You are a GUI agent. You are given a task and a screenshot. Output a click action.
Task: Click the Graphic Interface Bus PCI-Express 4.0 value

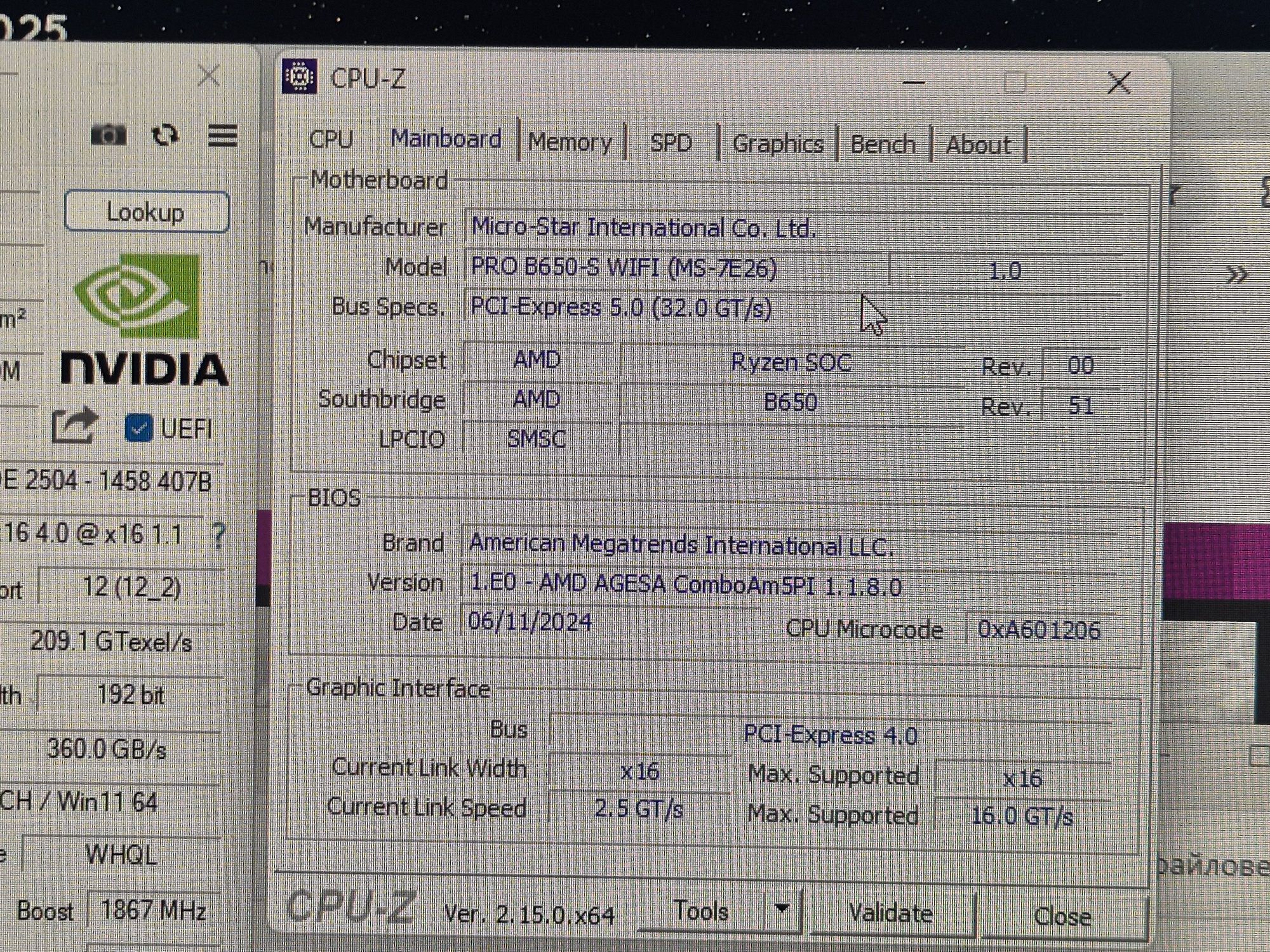pos(829,734)
